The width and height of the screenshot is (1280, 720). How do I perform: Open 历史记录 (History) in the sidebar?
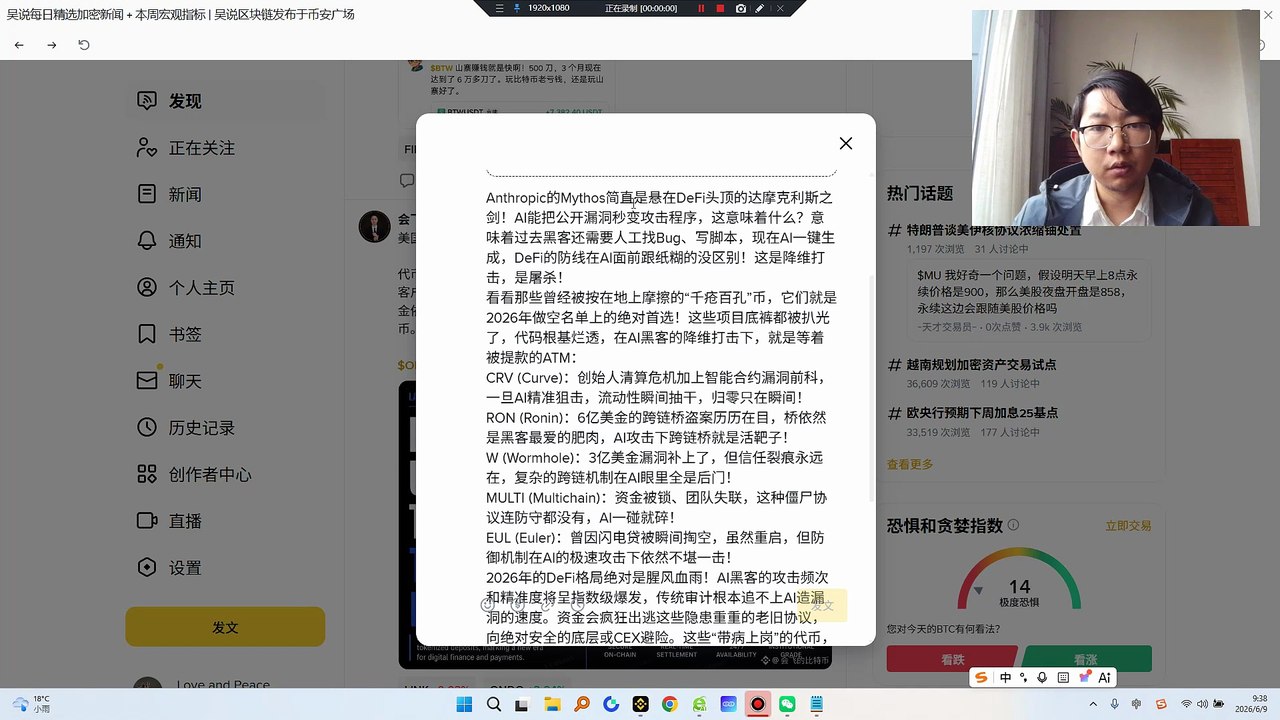pyautogui.click(x=225, y=428)
